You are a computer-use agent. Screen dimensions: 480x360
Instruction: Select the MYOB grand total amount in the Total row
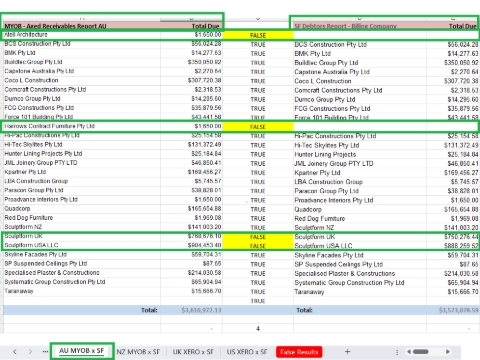201,310
